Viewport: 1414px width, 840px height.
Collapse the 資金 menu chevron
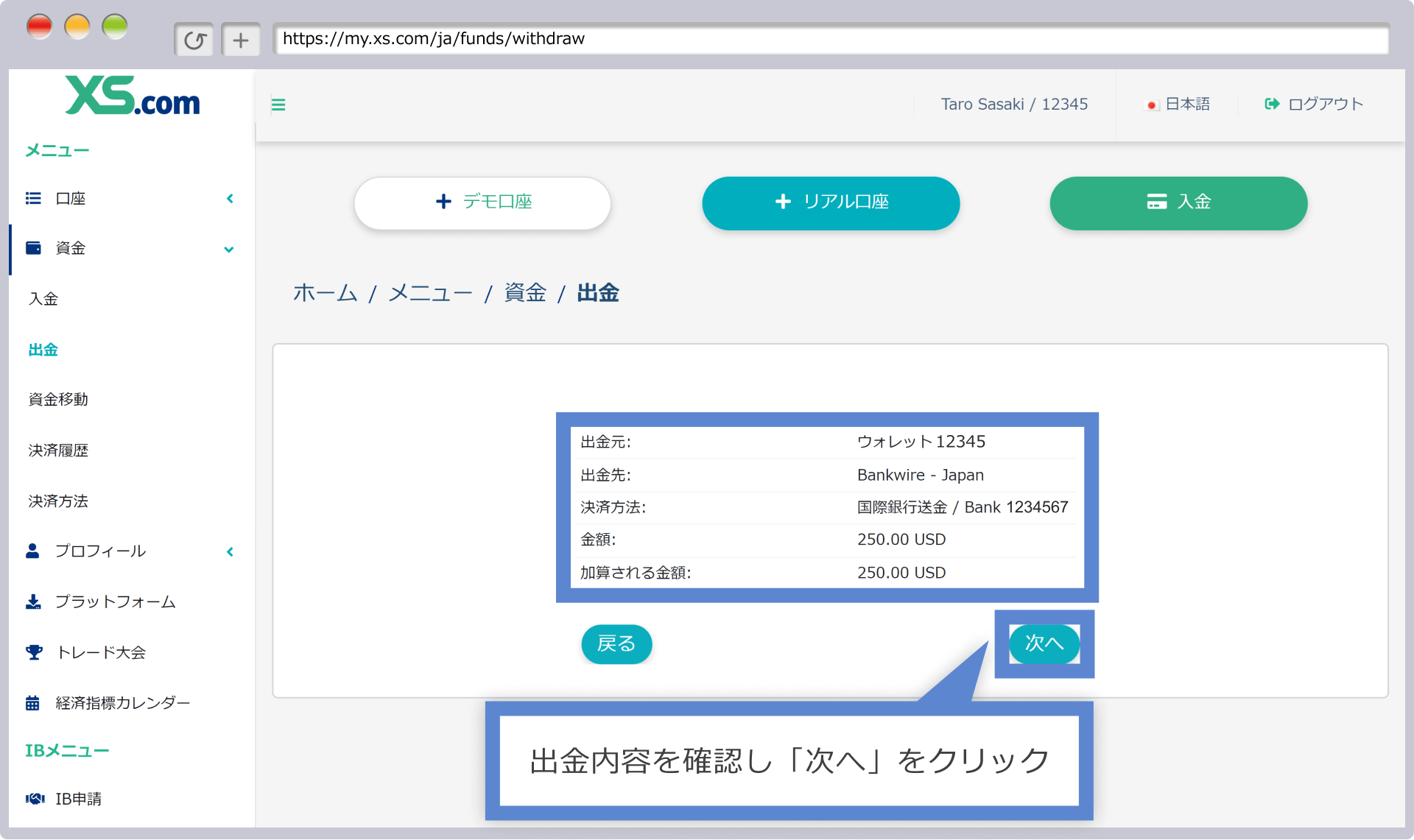tap(229, 250)
